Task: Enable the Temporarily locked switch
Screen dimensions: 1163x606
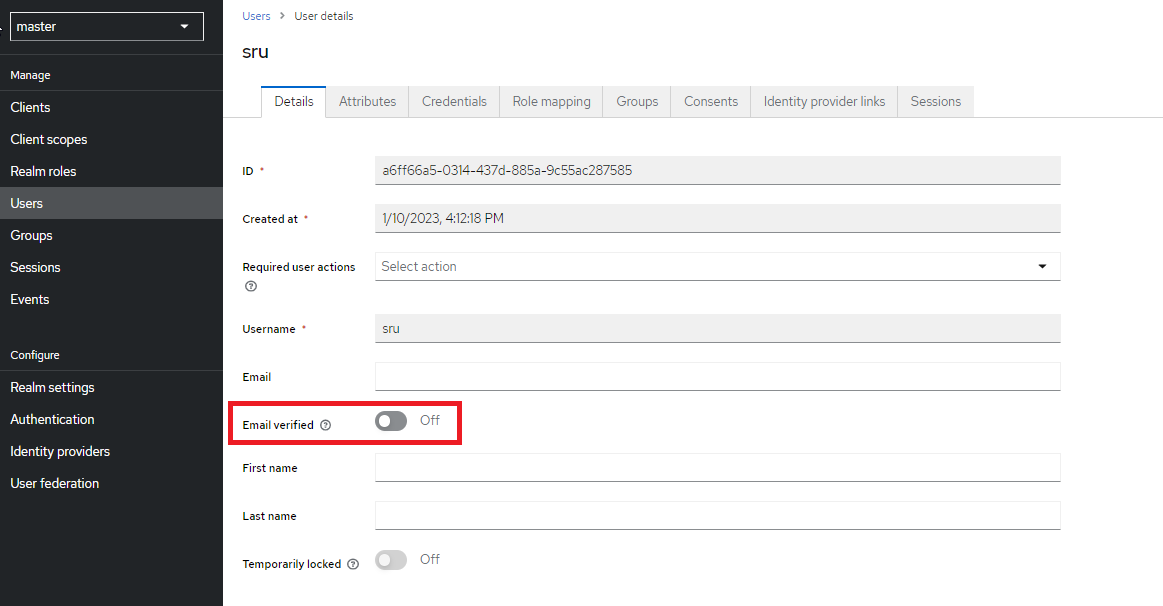Action: click(x=390, y=559)
